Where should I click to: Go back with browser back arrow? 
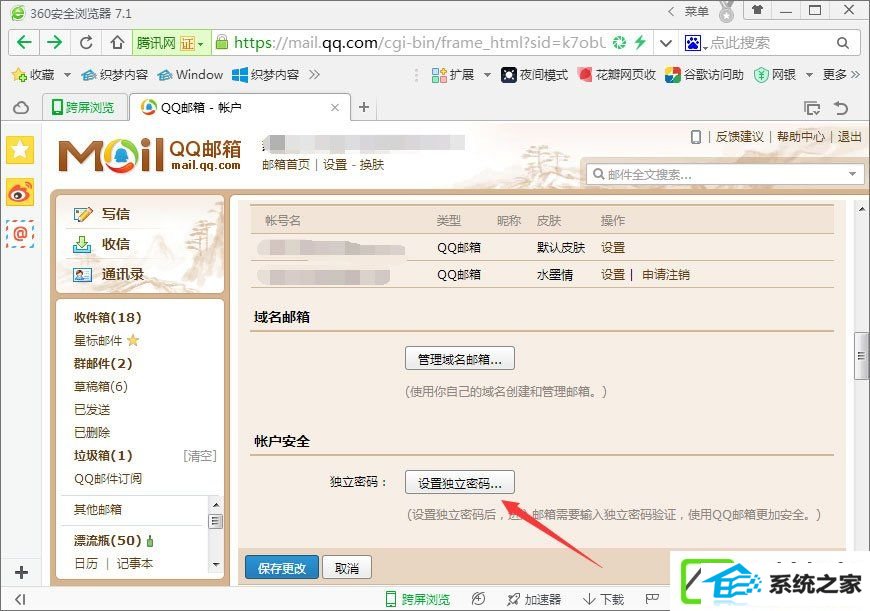pos(24,42)
